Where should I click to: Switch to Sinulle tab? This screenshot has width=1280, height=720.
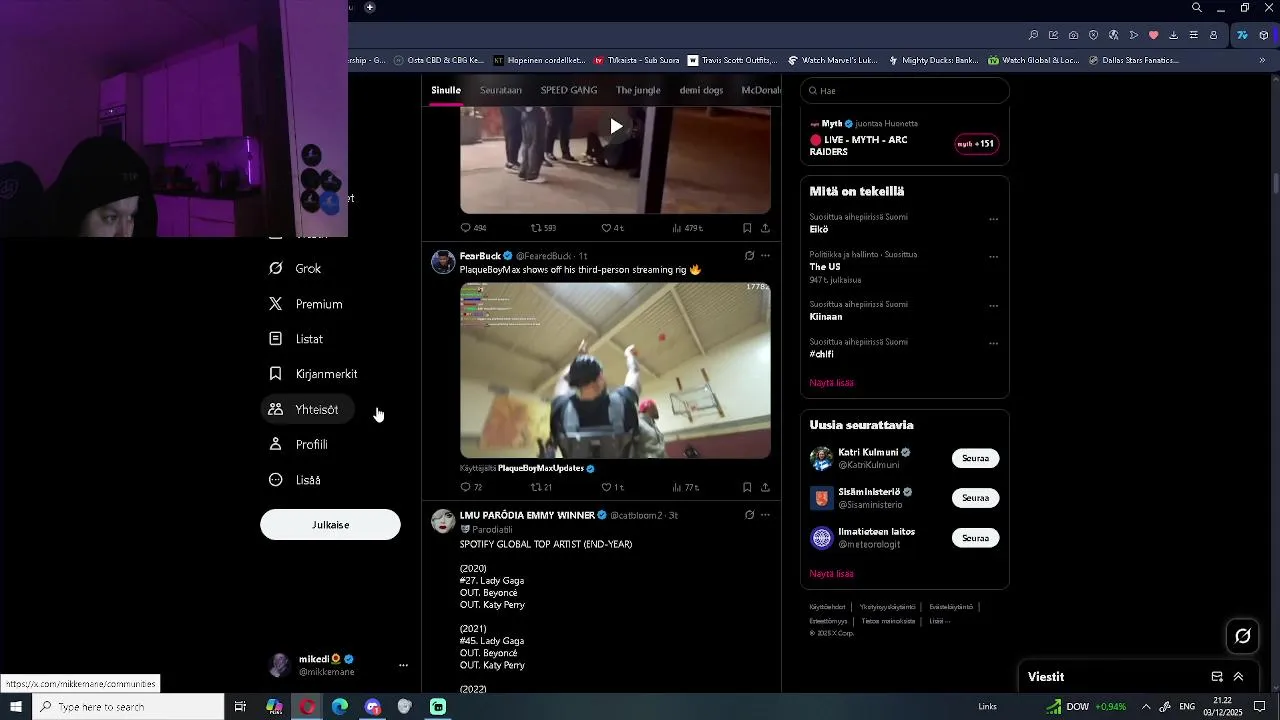pos(446,90)
